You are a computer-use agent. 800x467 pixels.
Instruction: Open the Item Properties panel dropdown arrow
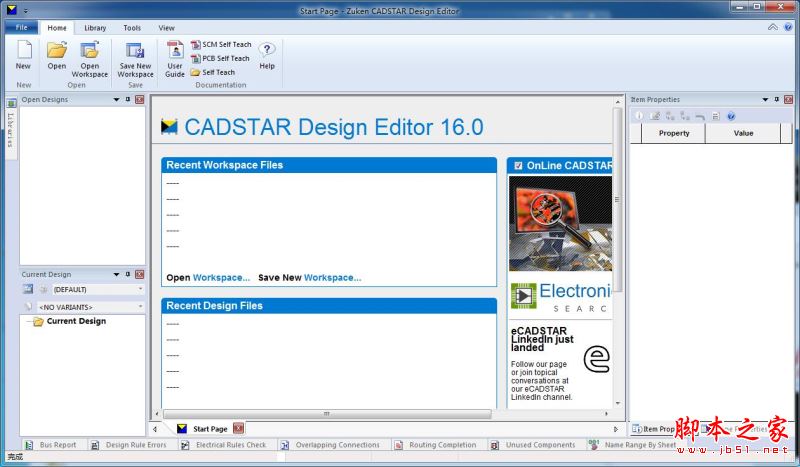pos(765,100)
